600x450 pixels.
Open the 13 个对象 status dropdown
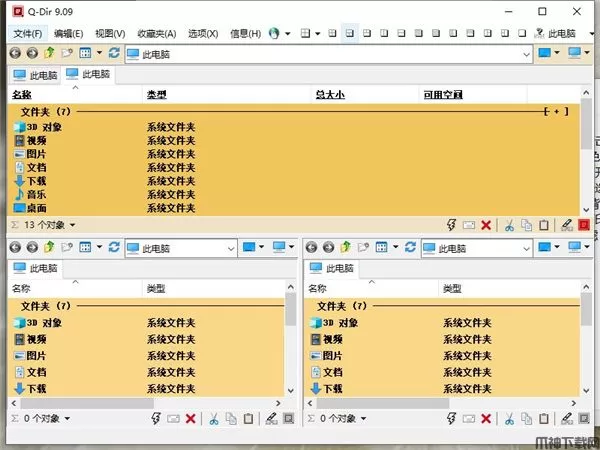[x=72, y=225]
